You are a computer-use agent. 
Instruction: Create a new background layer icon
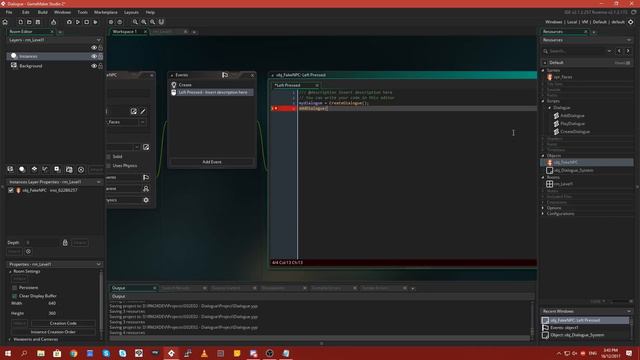click(10, 169)
